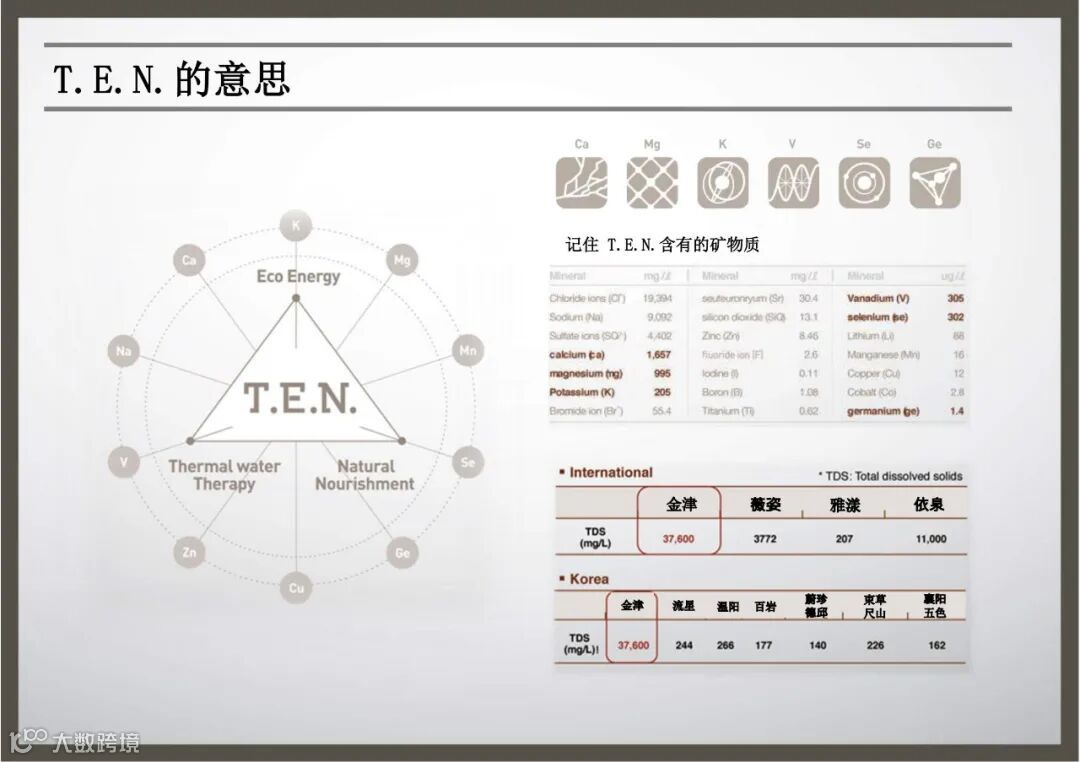The height and width of the screenshot is (762, 1080).
Task: Select the 'Sodium (Na)' mineral row
Action: [x=610, y=317]
